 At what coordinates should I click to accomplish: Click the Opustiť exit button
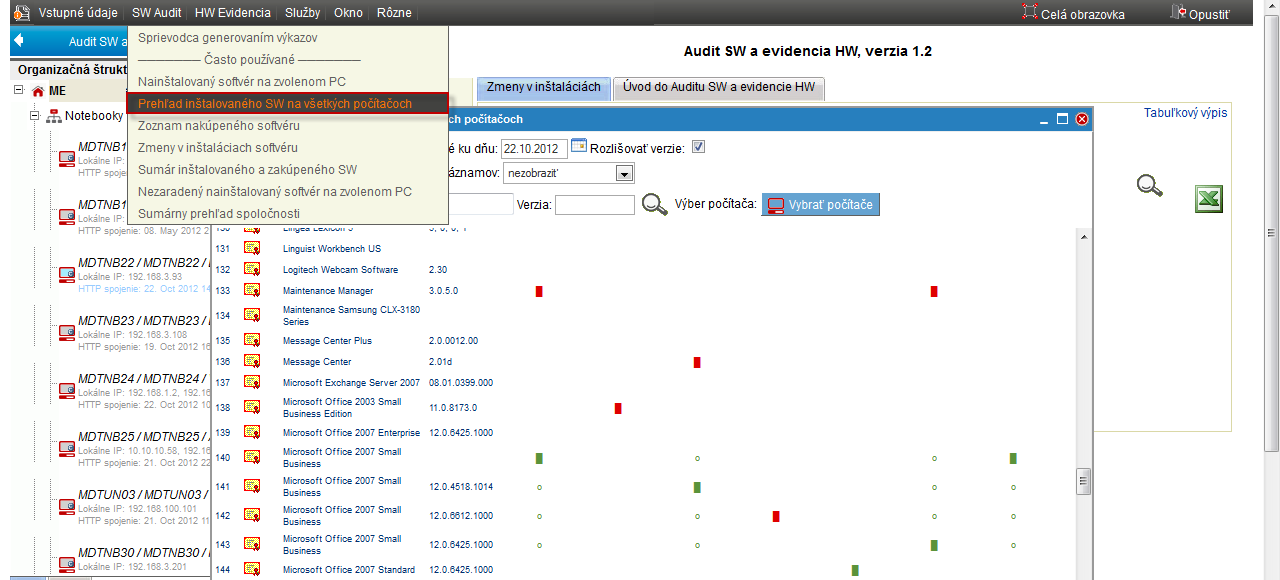[1200, 14]
